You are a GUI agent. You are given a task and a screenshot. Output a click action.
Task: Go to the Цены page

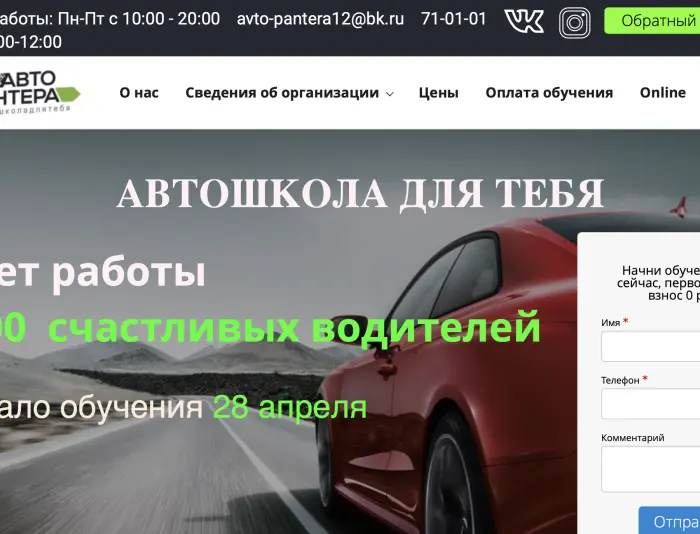click(438, 92)
